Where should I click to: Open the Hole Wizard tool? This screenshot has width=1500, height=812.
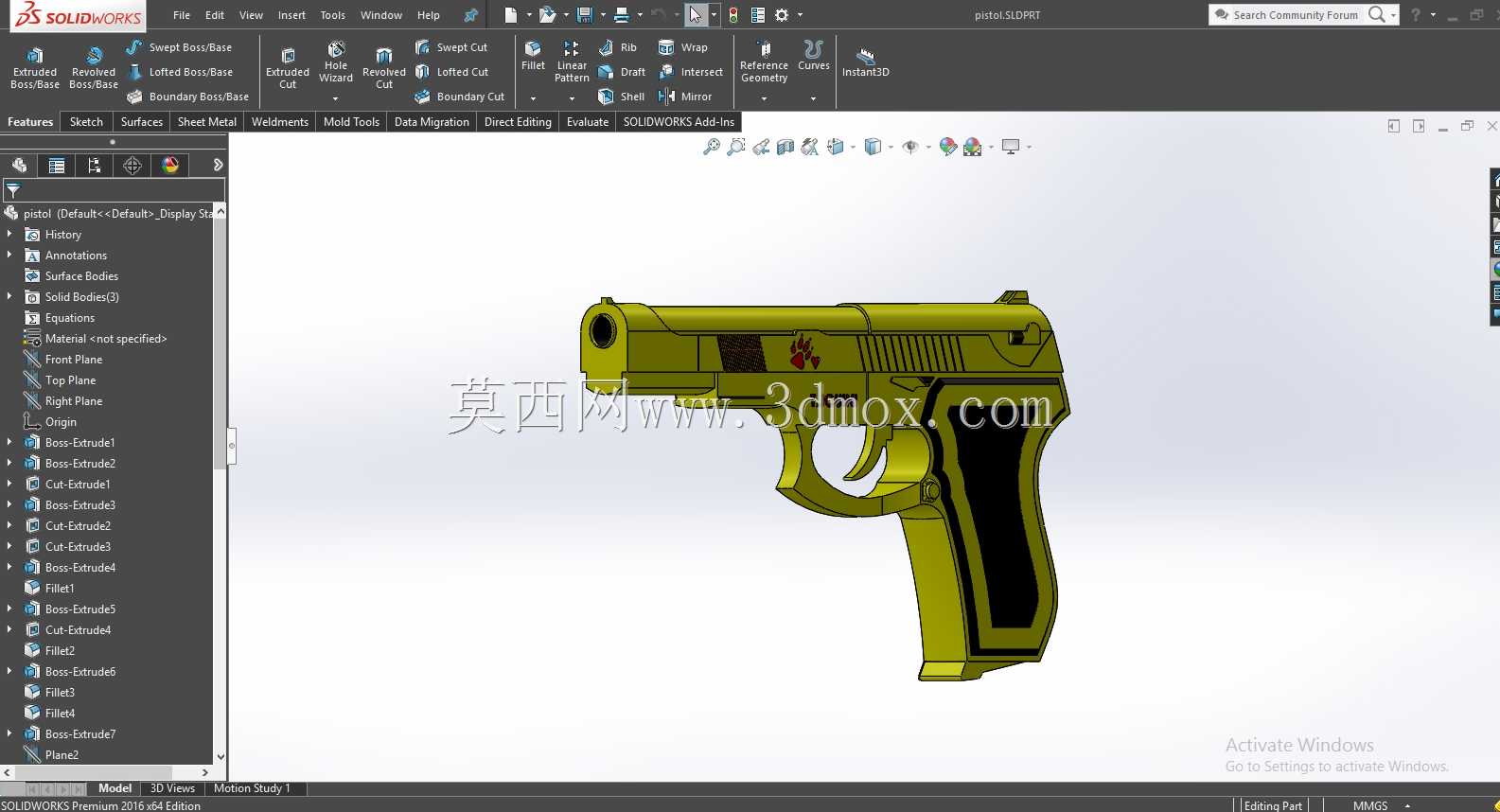(x=336, y=62)
